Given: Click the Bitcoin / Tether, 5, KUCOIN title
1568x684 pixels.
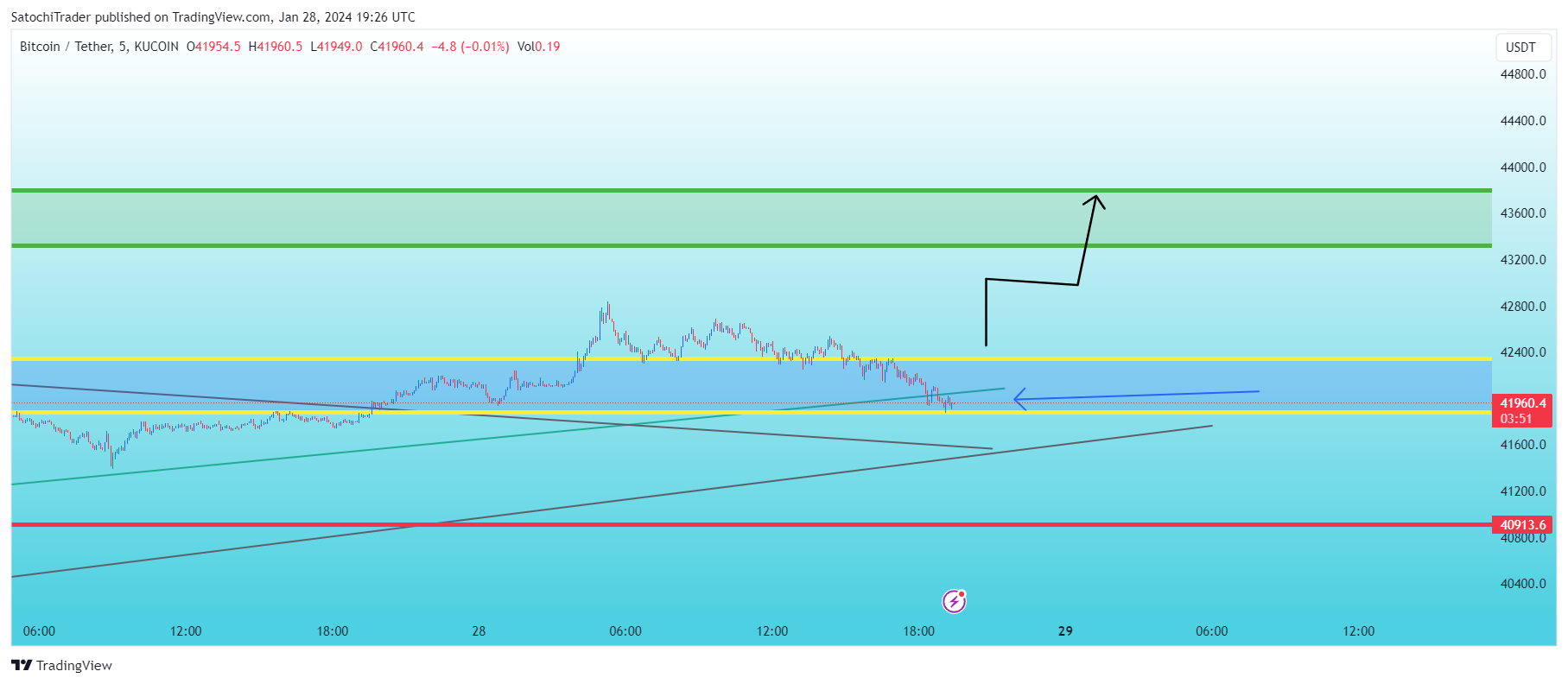Looking at the screenshot, I should pyautogui.click(x=99, y=47).
